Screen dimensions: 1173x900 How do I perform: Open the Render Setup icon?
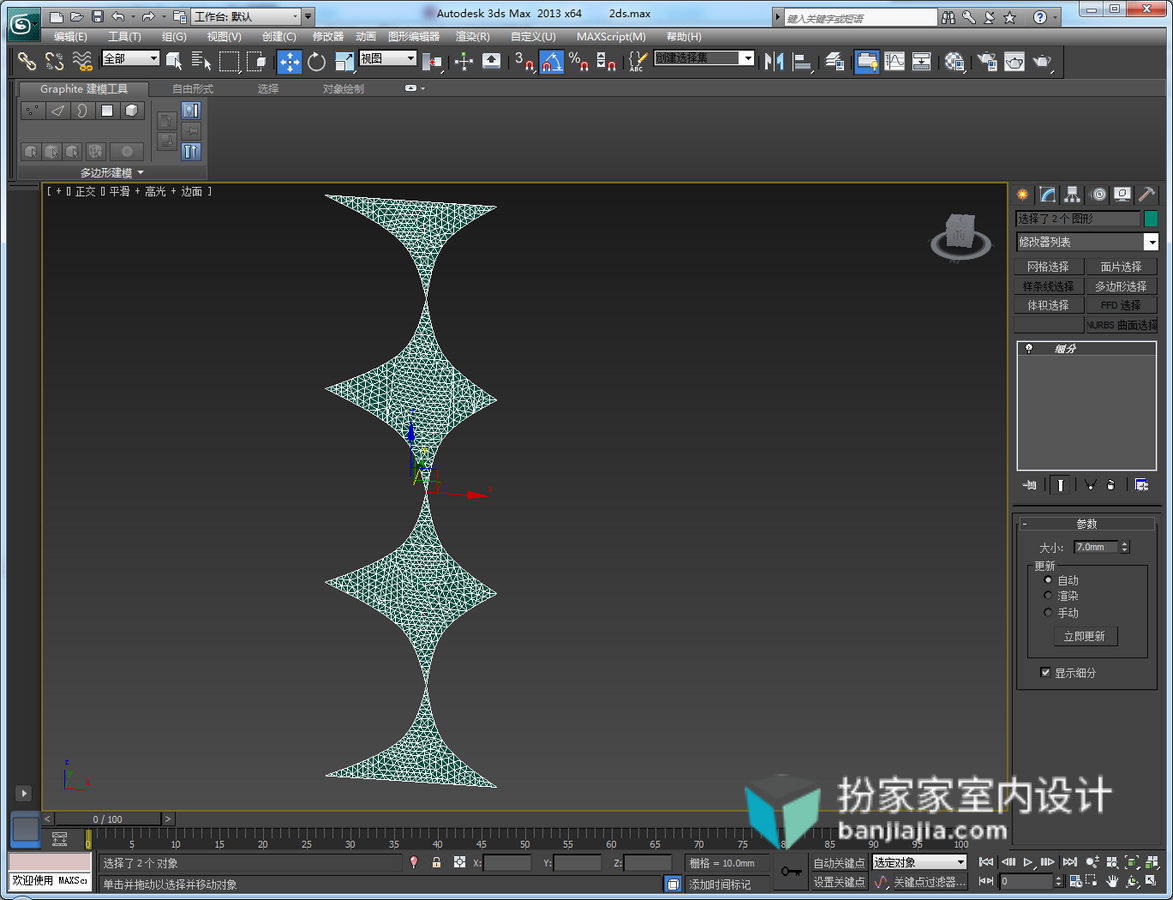987,61
